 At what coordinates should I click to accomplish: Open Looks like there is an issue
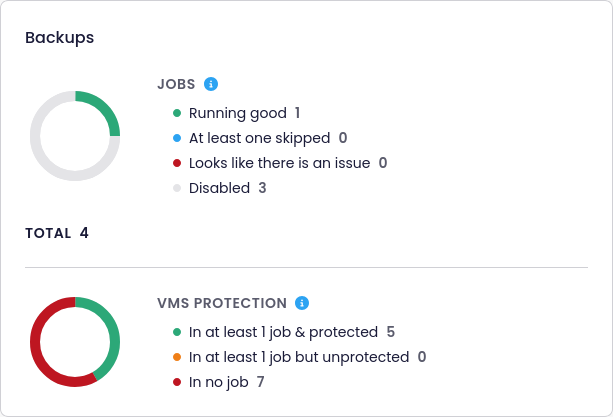[279, 163]
